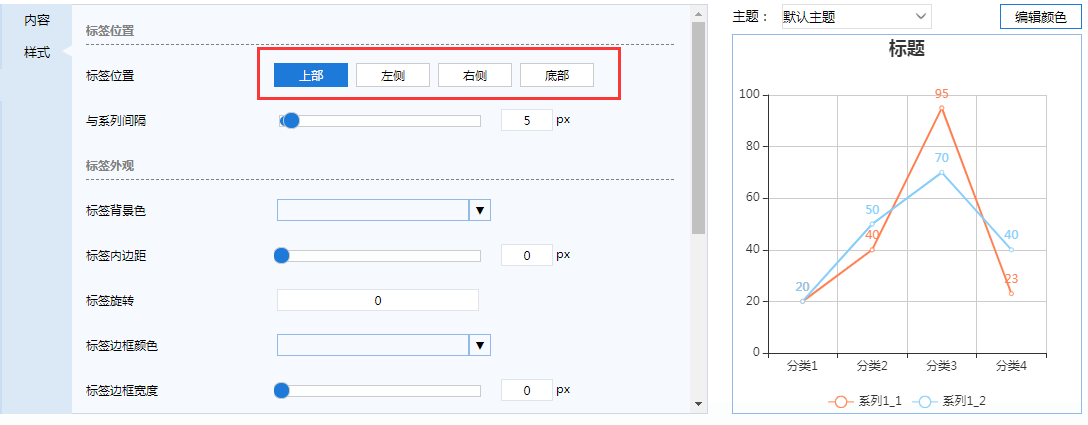Click the 标签边框宽度 slider handle
The width and height of the screenshot is (1088, 425).
282,390
